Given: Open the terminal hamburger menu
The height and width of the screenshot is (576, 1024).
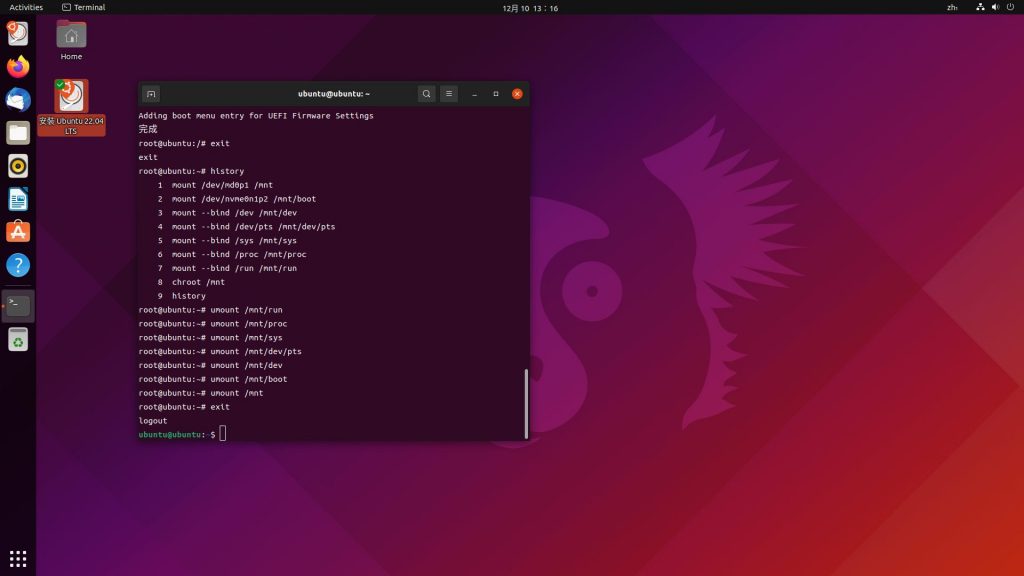Looking at the screenshot, I should [449, 94].
